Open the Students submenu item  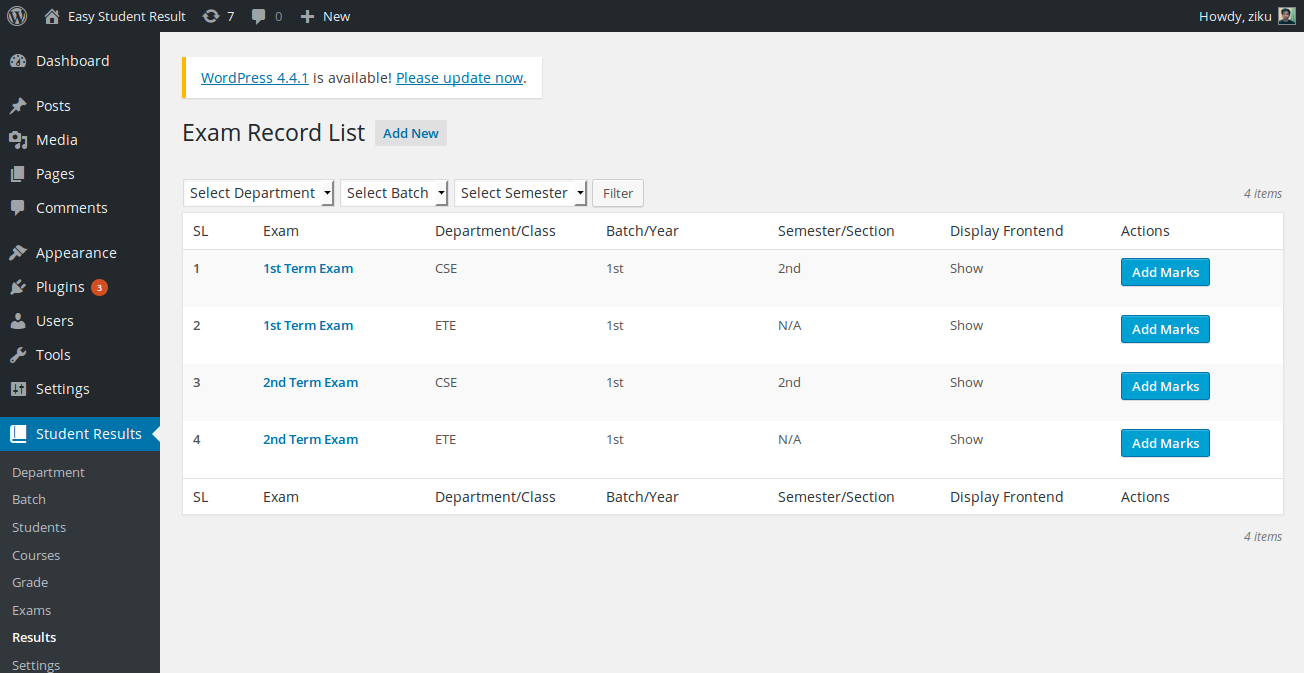(39, 527)
